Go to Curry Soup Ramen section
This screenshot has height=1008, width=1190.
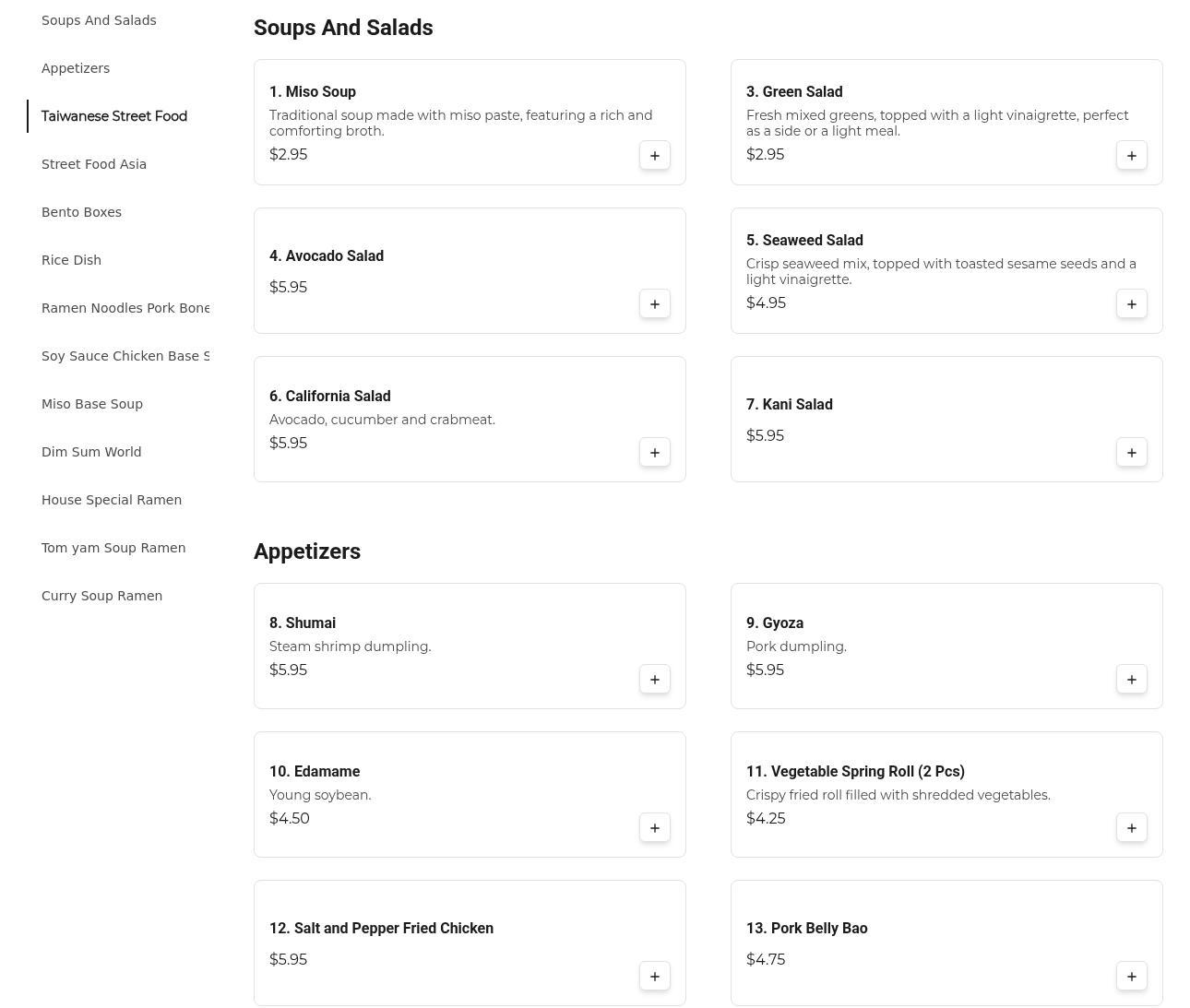(x=101, y=596)
